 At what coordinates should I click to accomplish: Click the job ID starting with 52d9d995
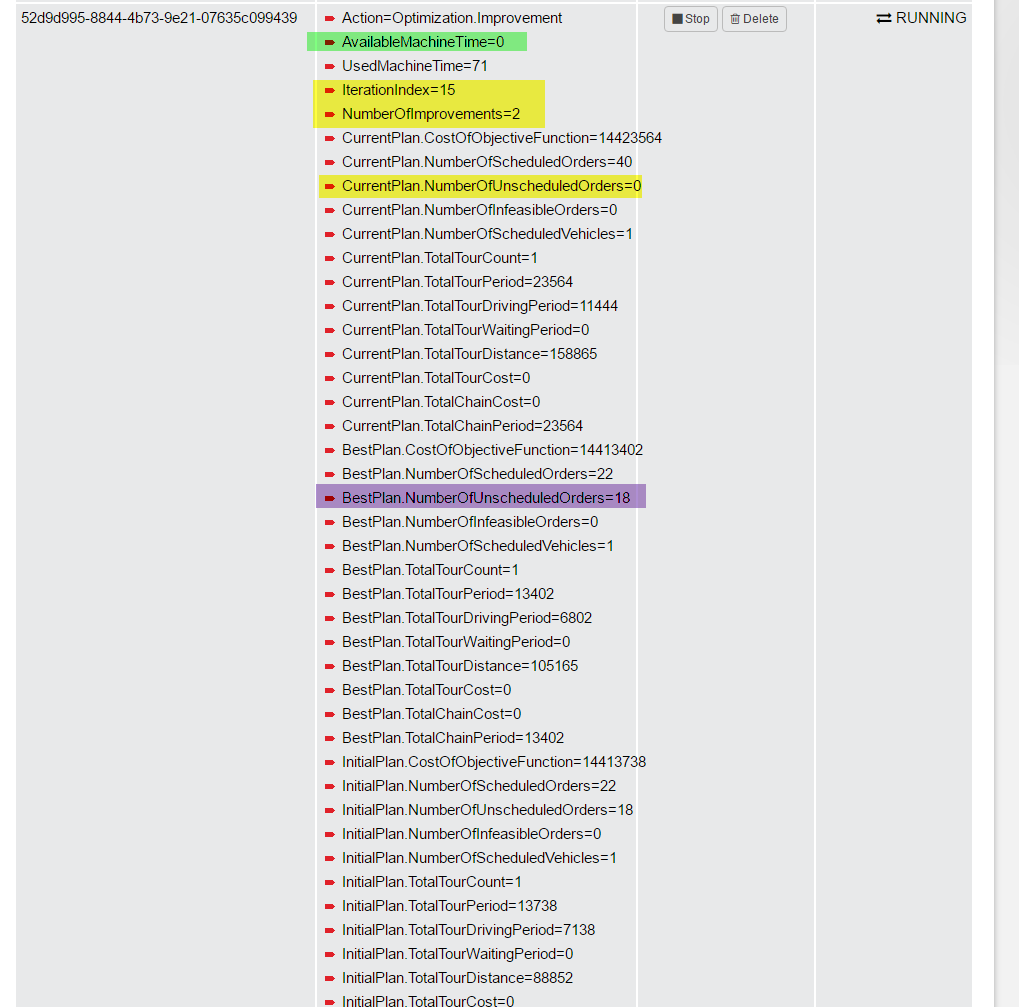(x=159, y=18)
